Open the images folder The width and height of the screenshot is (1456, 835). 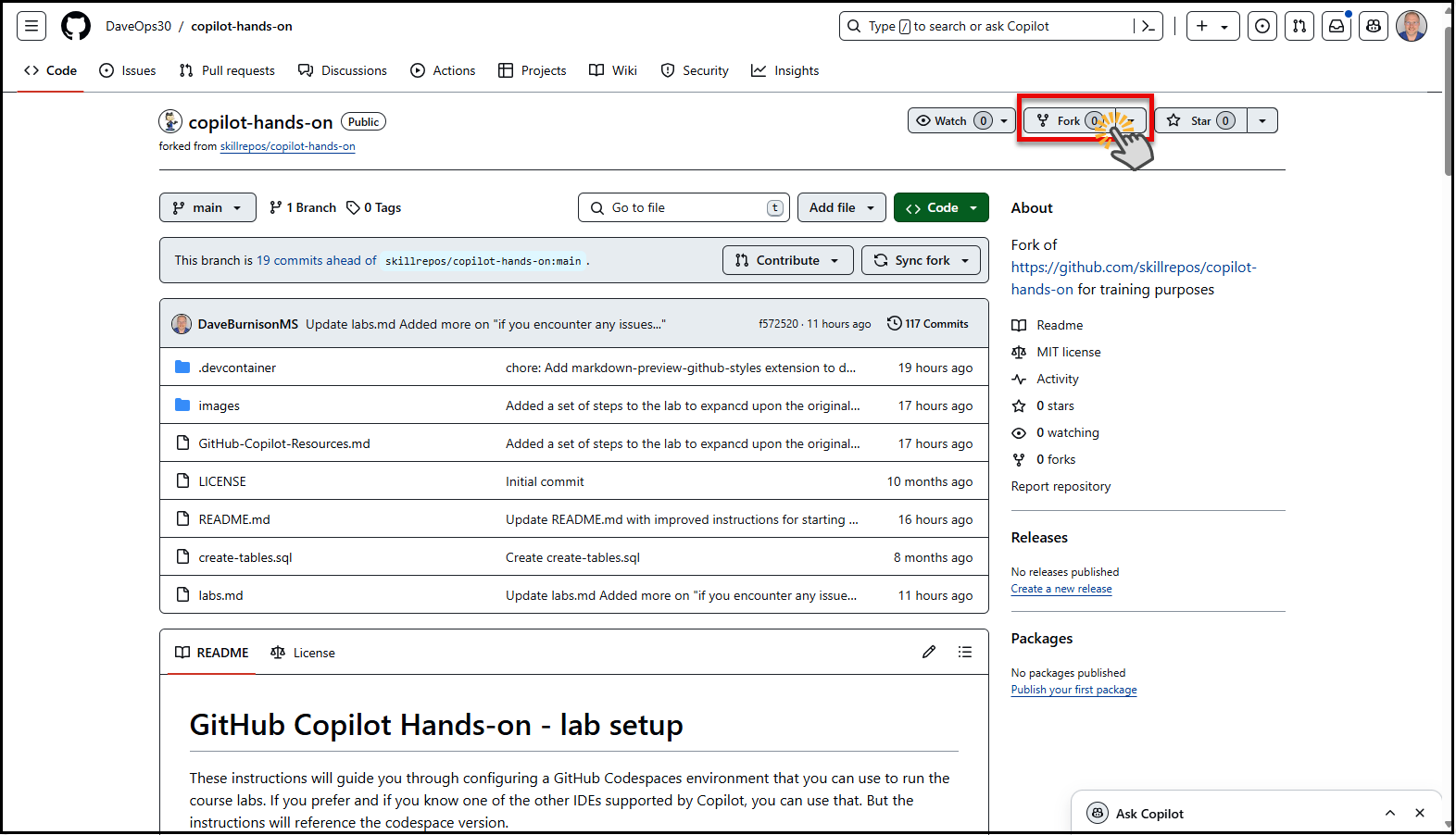click(219, 405)
